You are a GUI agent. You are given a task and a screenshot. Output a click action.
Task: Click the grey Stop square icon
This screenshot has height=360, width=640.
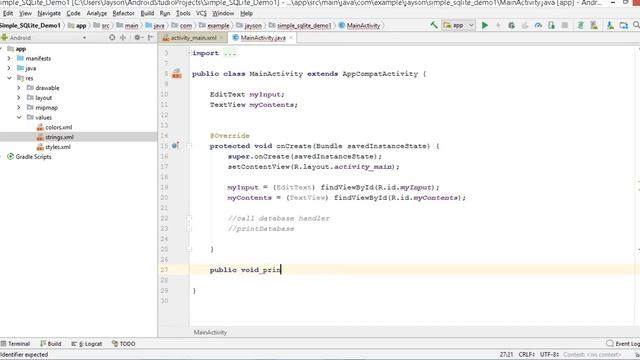point(565,25)
